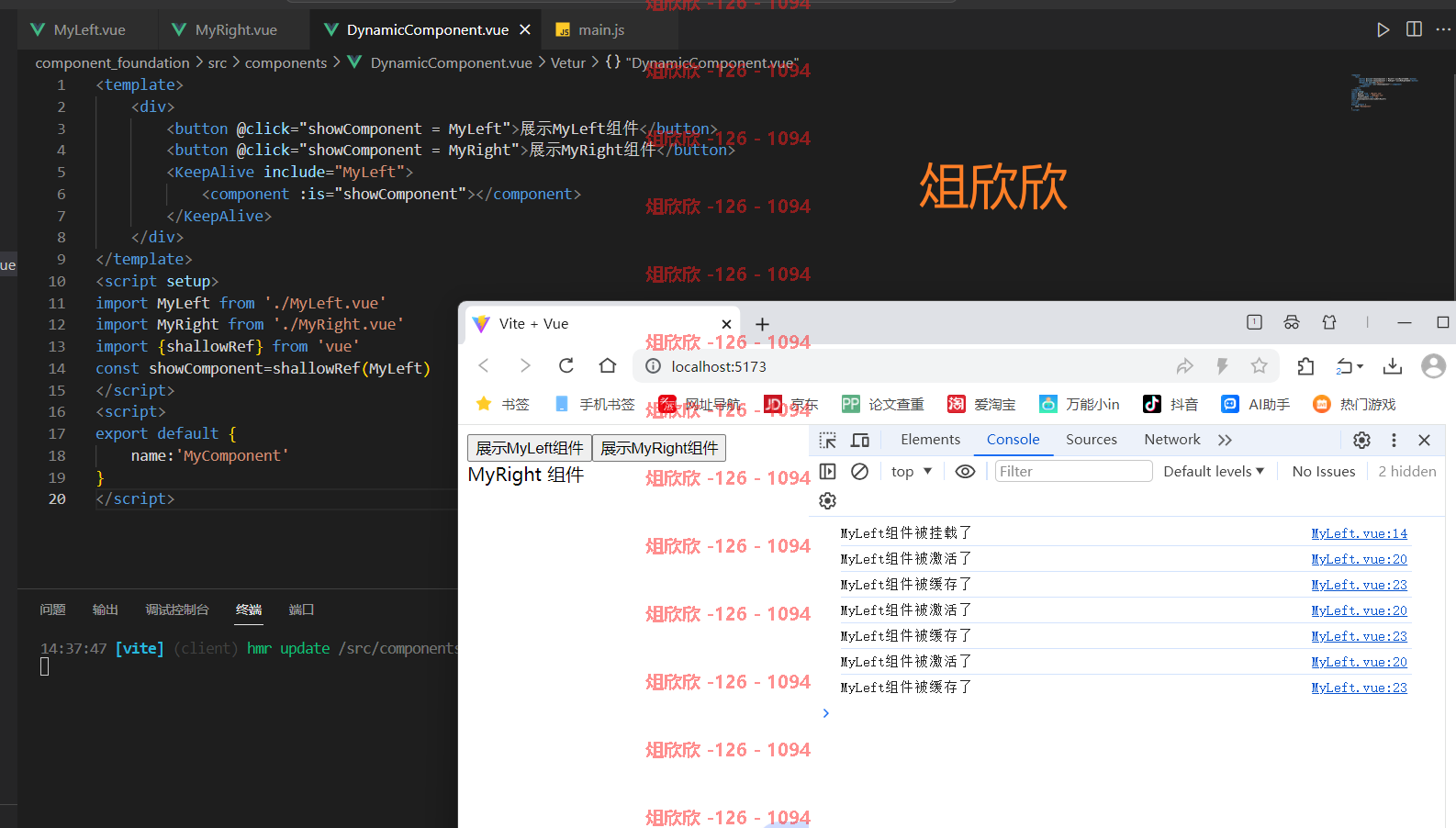Open the 抖音 bookmark
The width and height of the screenshot is (1456, 828).
1170,404
